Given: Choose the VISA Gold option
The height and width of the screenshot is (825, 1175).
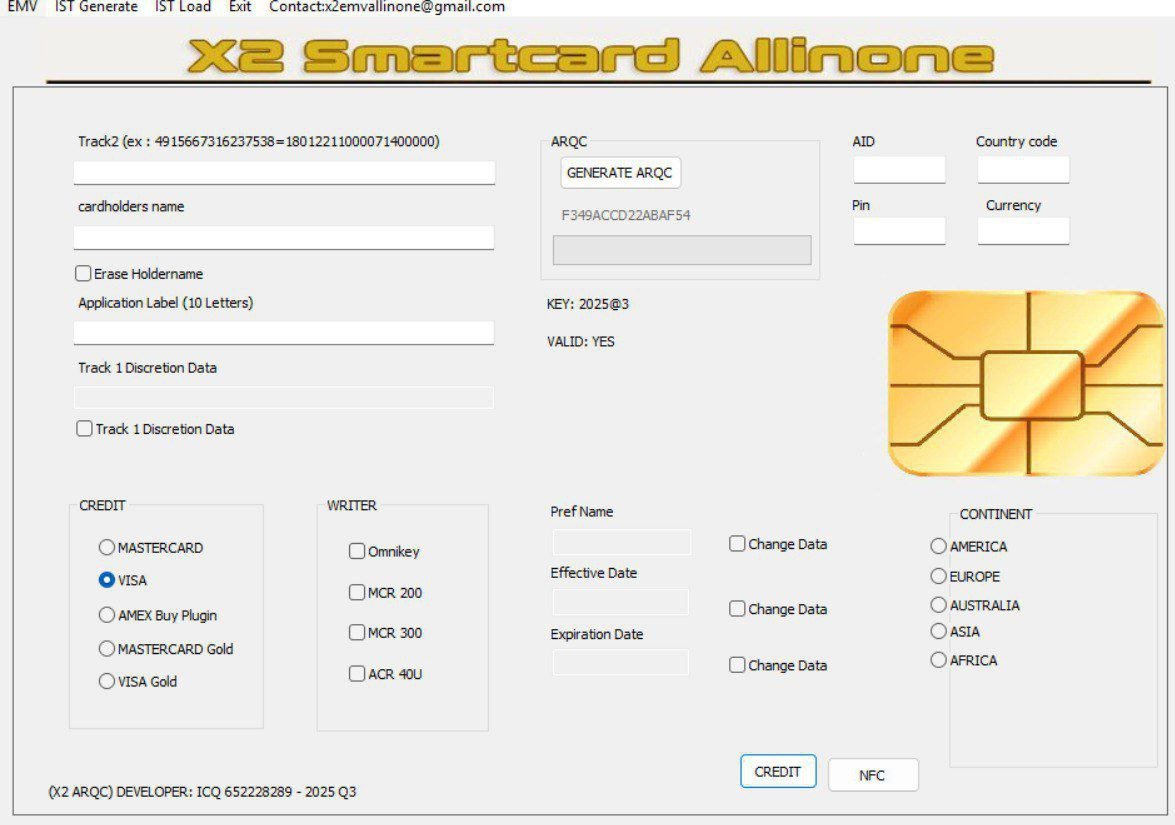Looking at the screenshot, I should point(107,682).
